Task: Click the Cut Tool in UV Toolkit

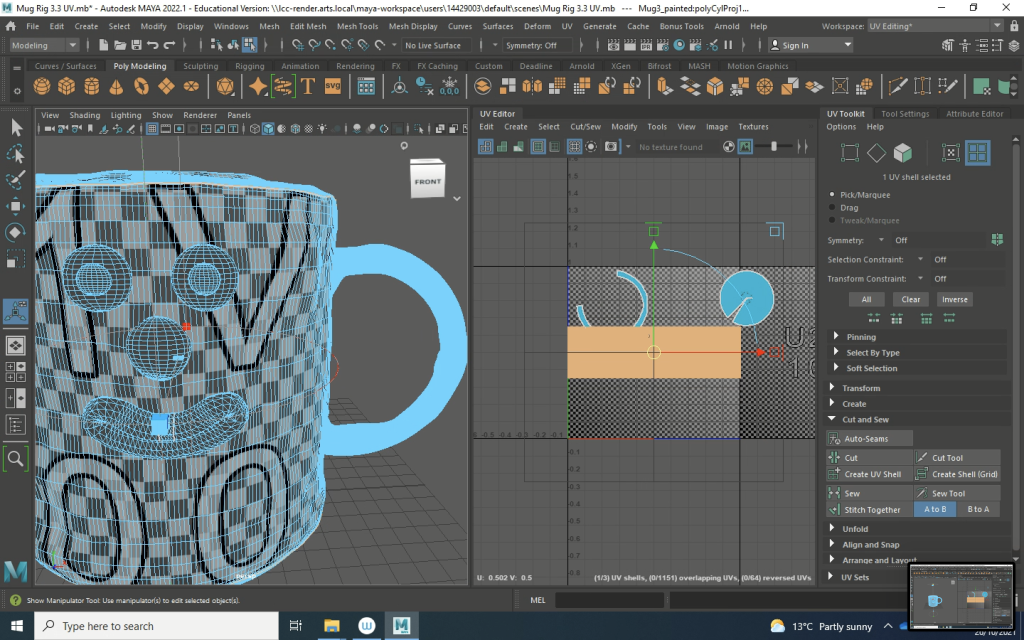Action: pyautogui.click(x=946, y=458)
